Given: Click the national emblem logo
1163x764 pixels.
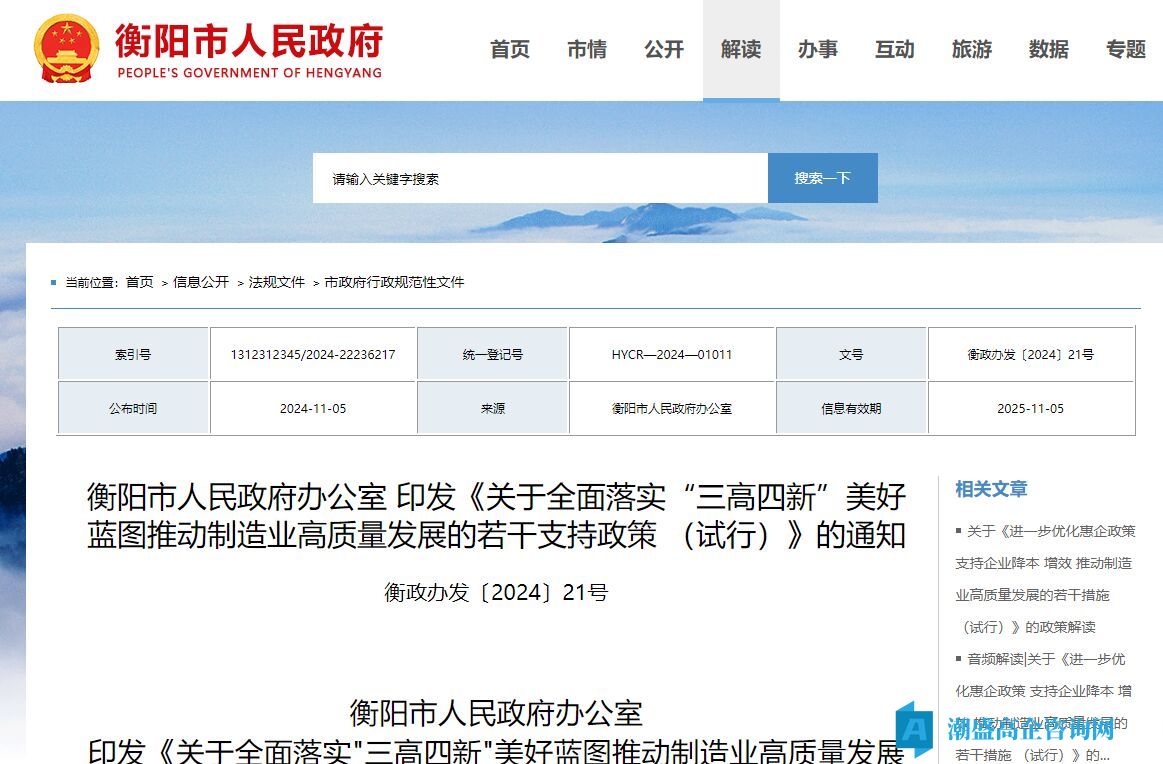Looking at the screenshot, I should tap(66, 49).
